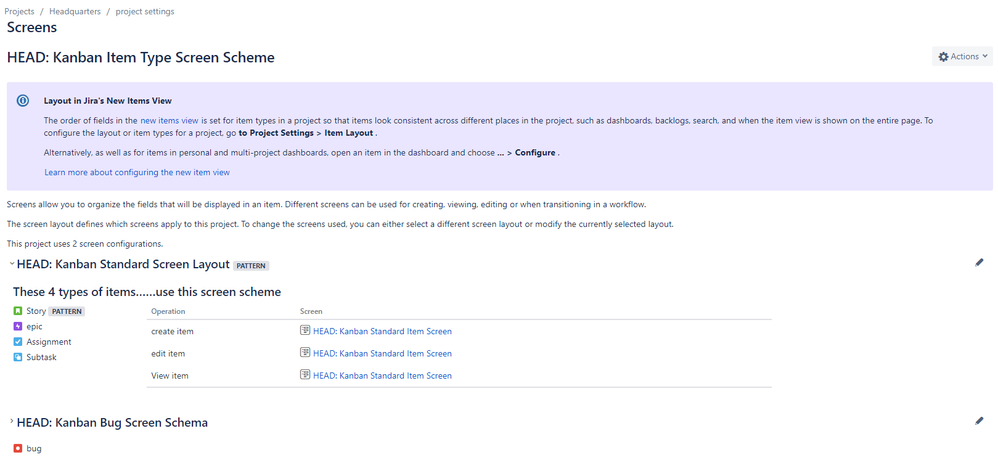Click the gear icon in Actions button
The height and width of the screenshot is (457, 998).
coord(943,57)
